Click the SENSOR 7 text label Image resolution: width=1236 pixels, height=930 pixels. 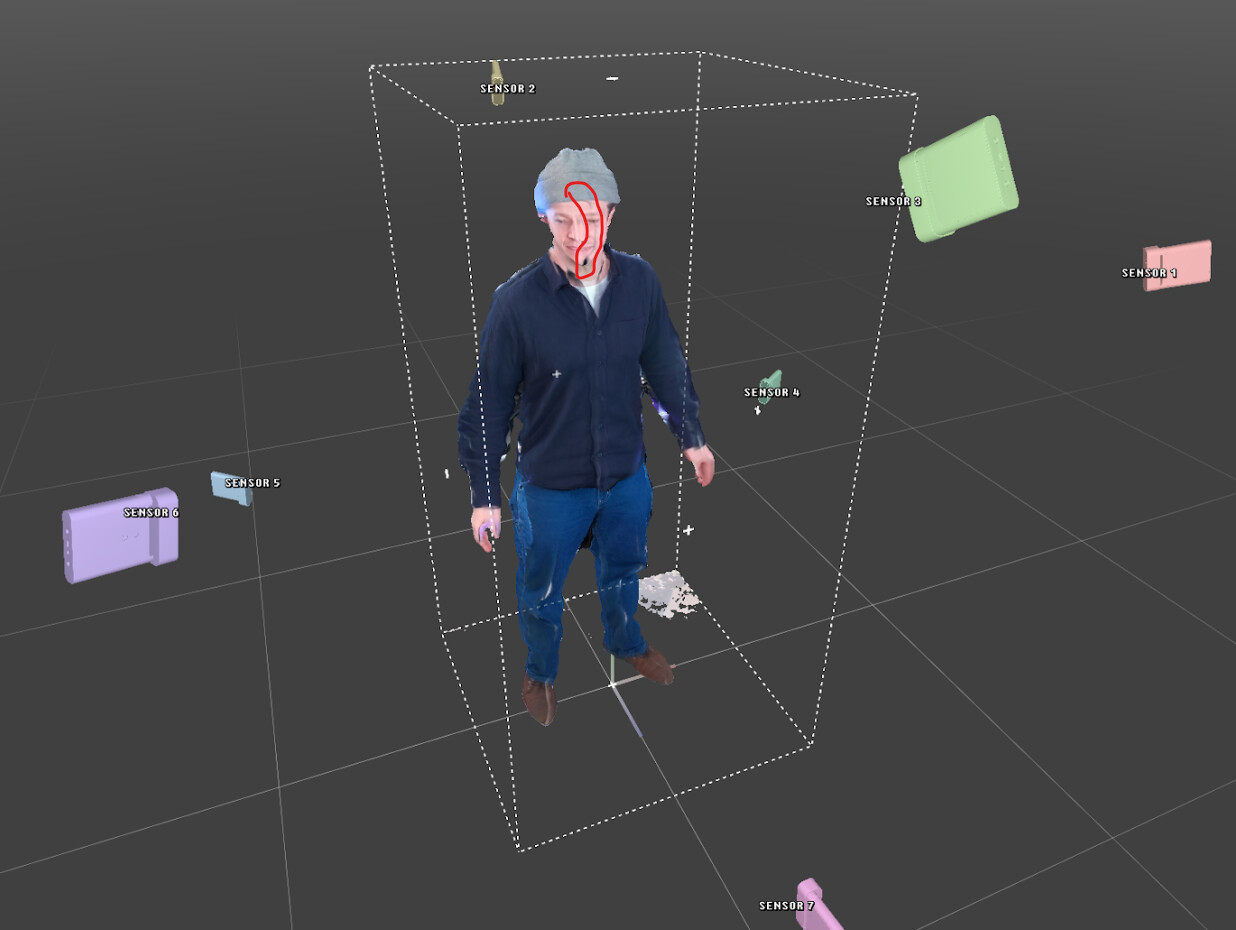click(786, 907)
